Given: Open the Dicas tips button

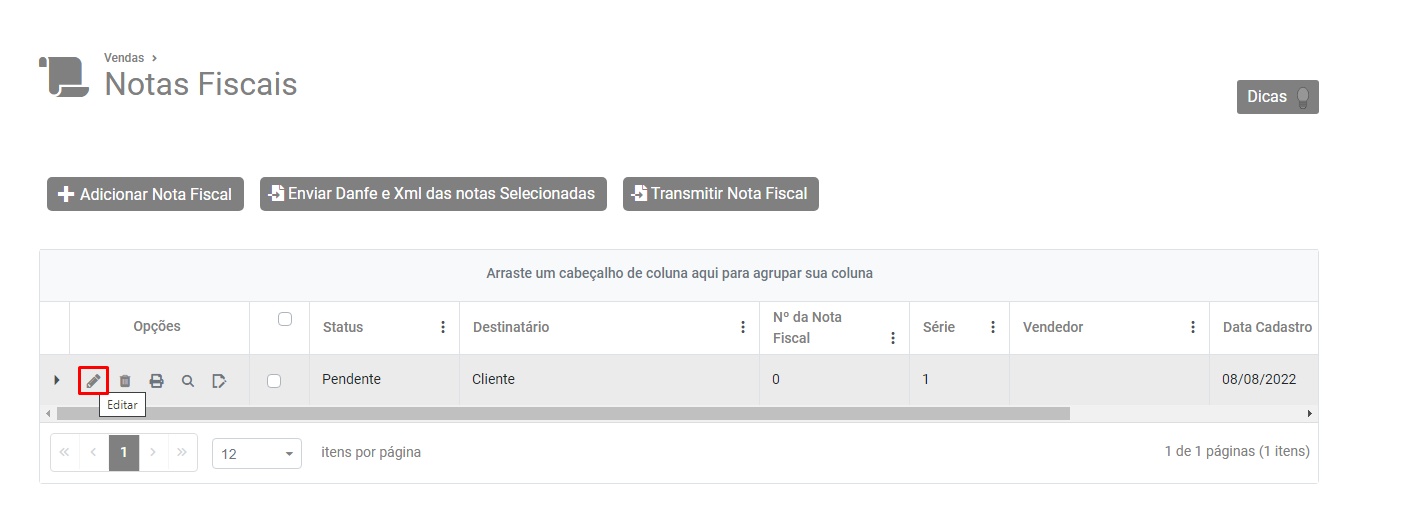Looking at the screenshot, I should point(1277,97).
